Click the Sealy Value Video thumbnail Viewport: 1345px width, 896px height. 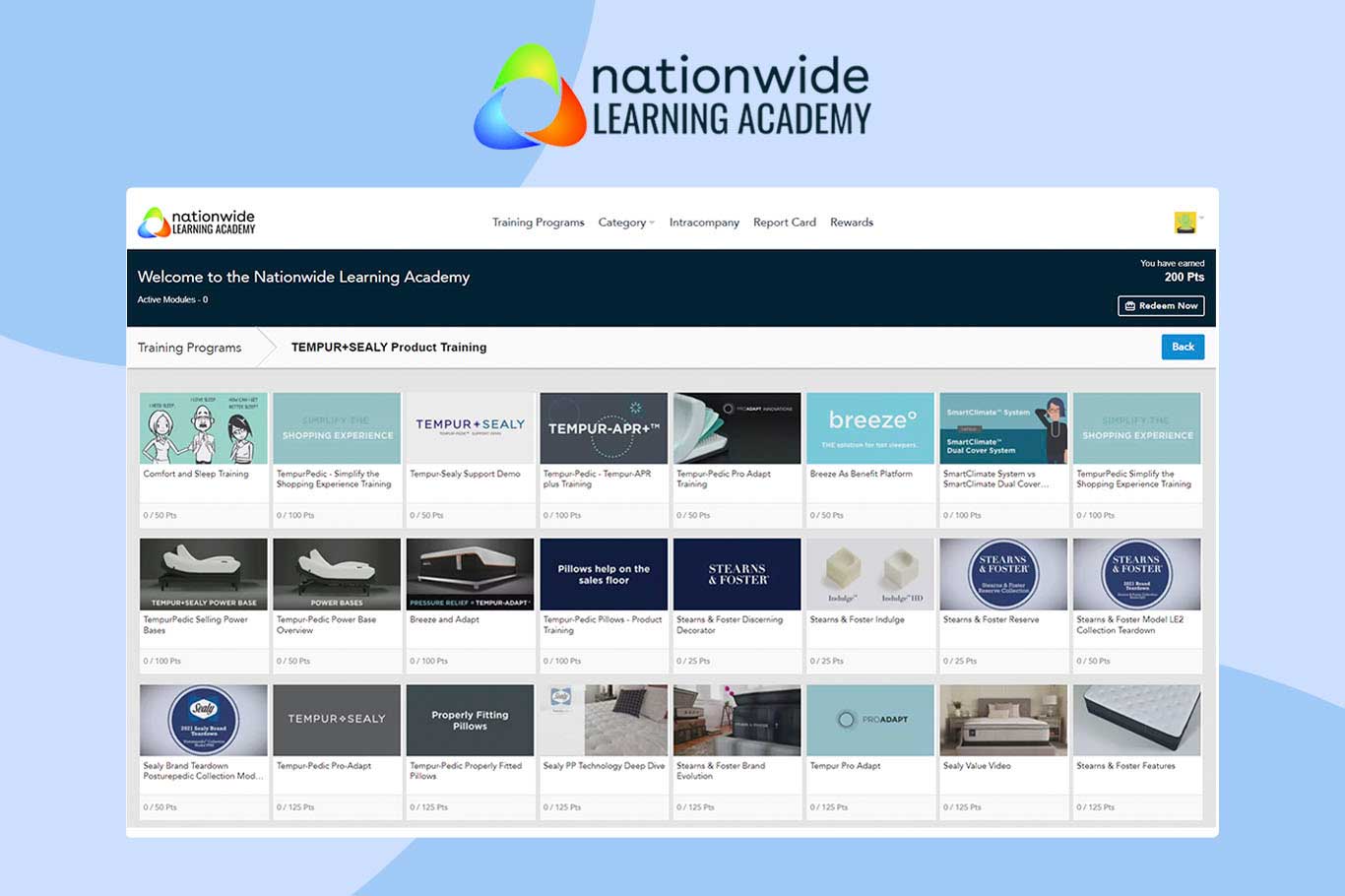(x=1003, y=720)
